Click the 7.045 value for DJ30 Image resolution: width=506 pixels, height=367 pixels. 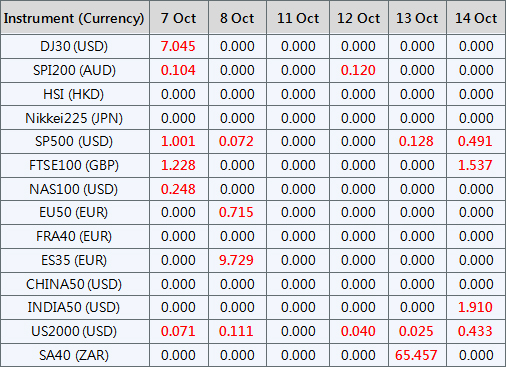tap(178, 46)
